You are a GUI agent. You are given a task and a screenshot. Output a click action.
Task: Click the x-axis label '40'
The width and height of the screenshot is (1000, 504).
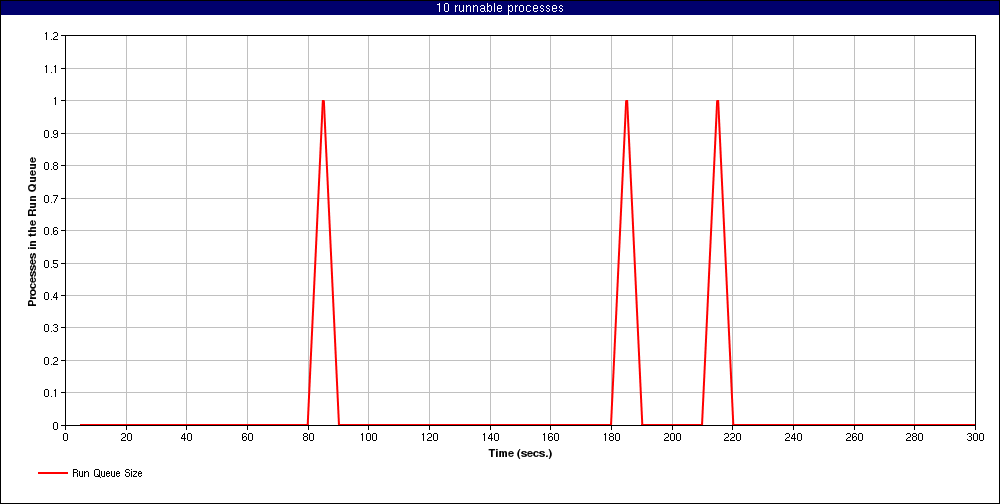coord(187,437)
